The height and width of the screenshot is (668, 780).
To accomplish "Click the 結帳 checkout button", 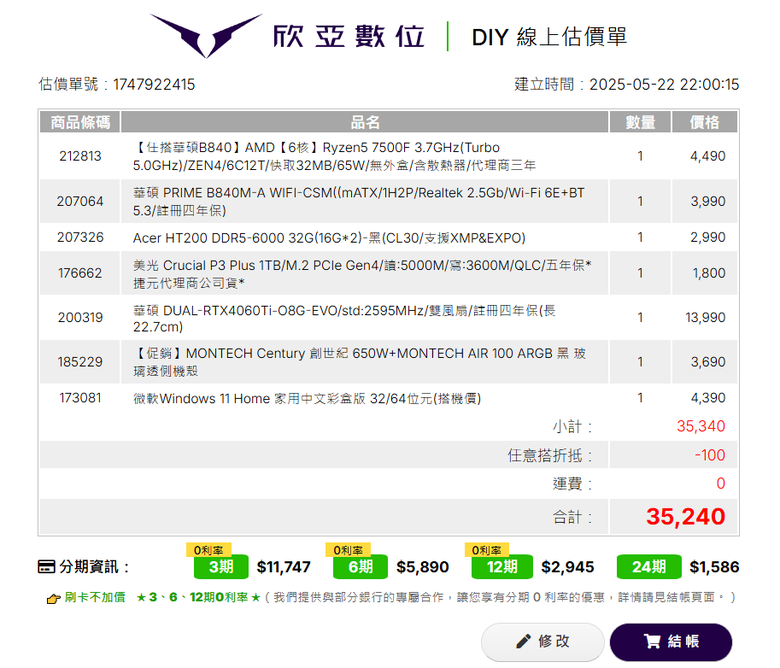I will (671, 642).
